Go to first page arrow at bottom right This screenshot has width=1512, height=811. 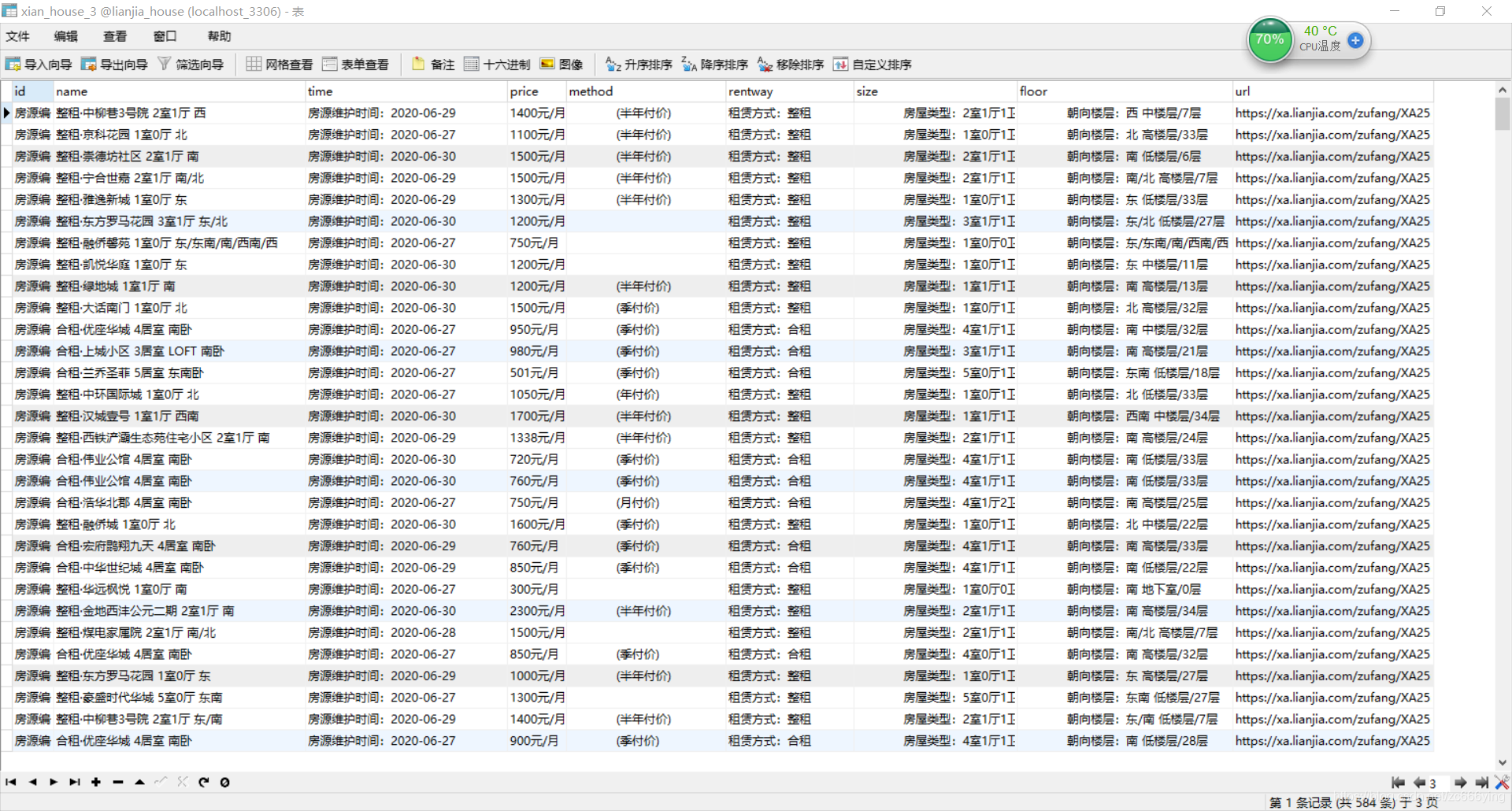click(x=1398, y=783)
